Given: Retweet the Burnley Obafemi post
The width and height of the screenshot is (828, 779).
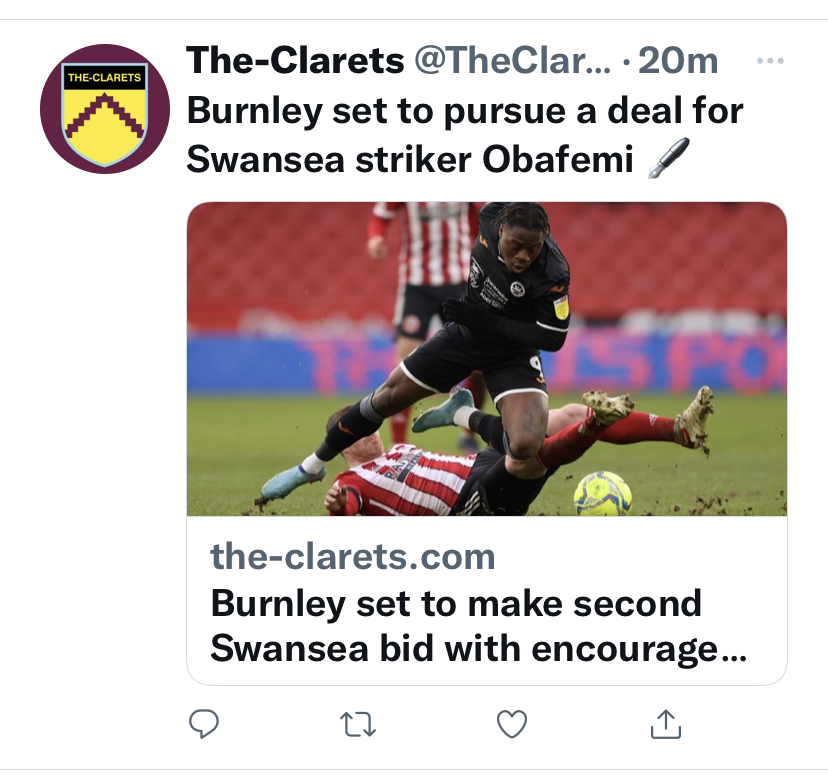Looking at the screenshot, I should pyautogui.click(x=358, y=724).
